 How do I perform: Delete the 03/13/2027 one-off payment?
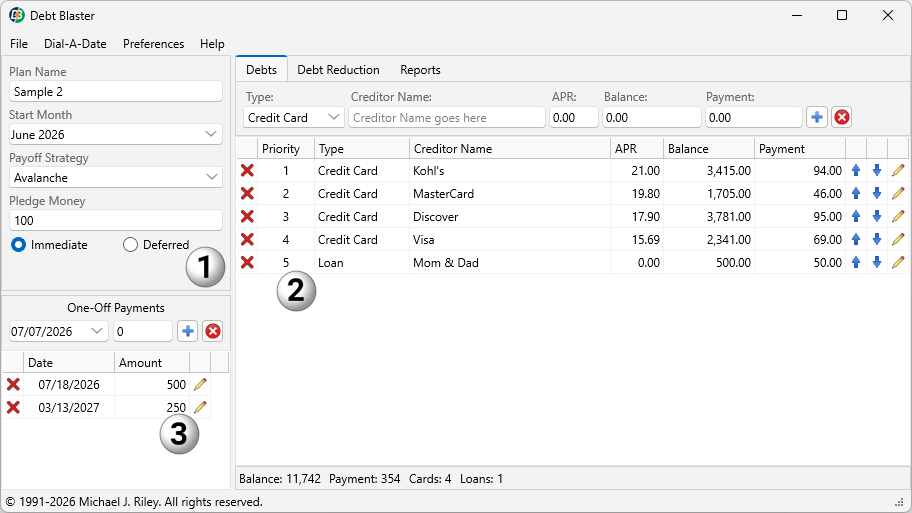coord(13,407)
